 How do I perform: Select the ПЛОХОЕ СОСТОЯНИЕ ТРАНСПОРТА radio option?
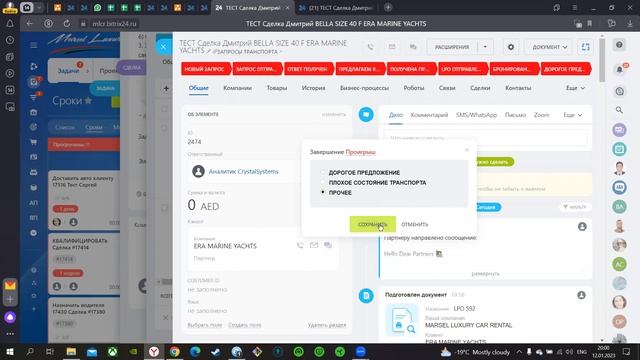(x=322, y=182)
